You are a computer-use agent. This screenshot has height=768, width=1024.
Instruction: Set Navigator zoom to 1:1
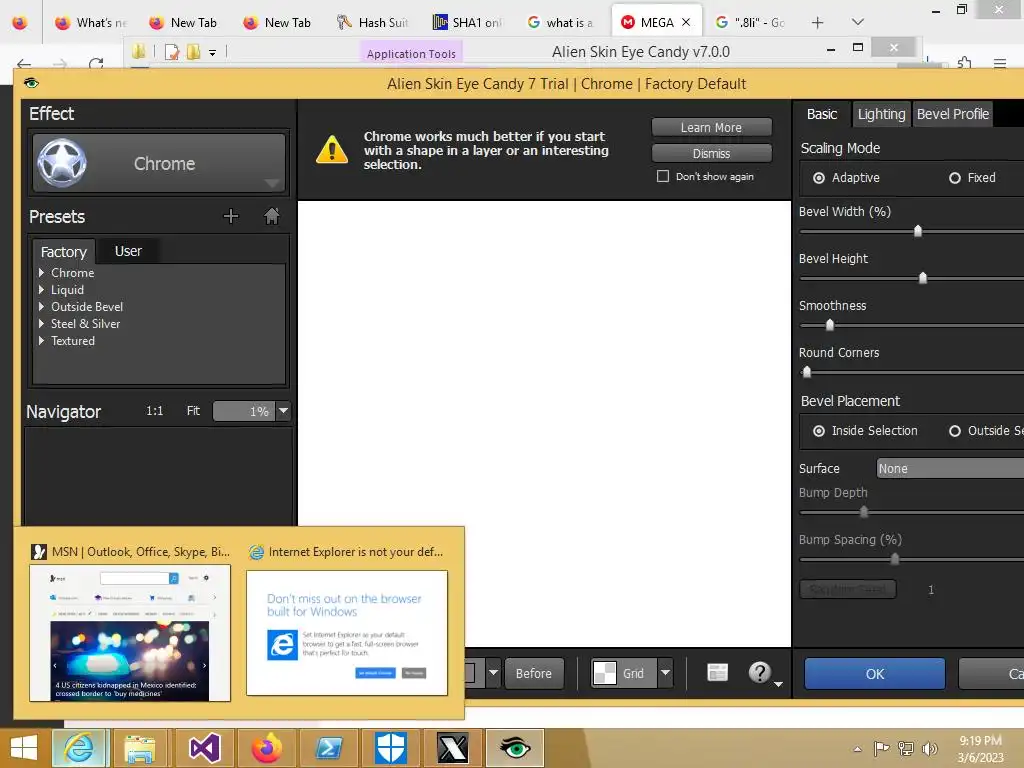pos(155,411)
